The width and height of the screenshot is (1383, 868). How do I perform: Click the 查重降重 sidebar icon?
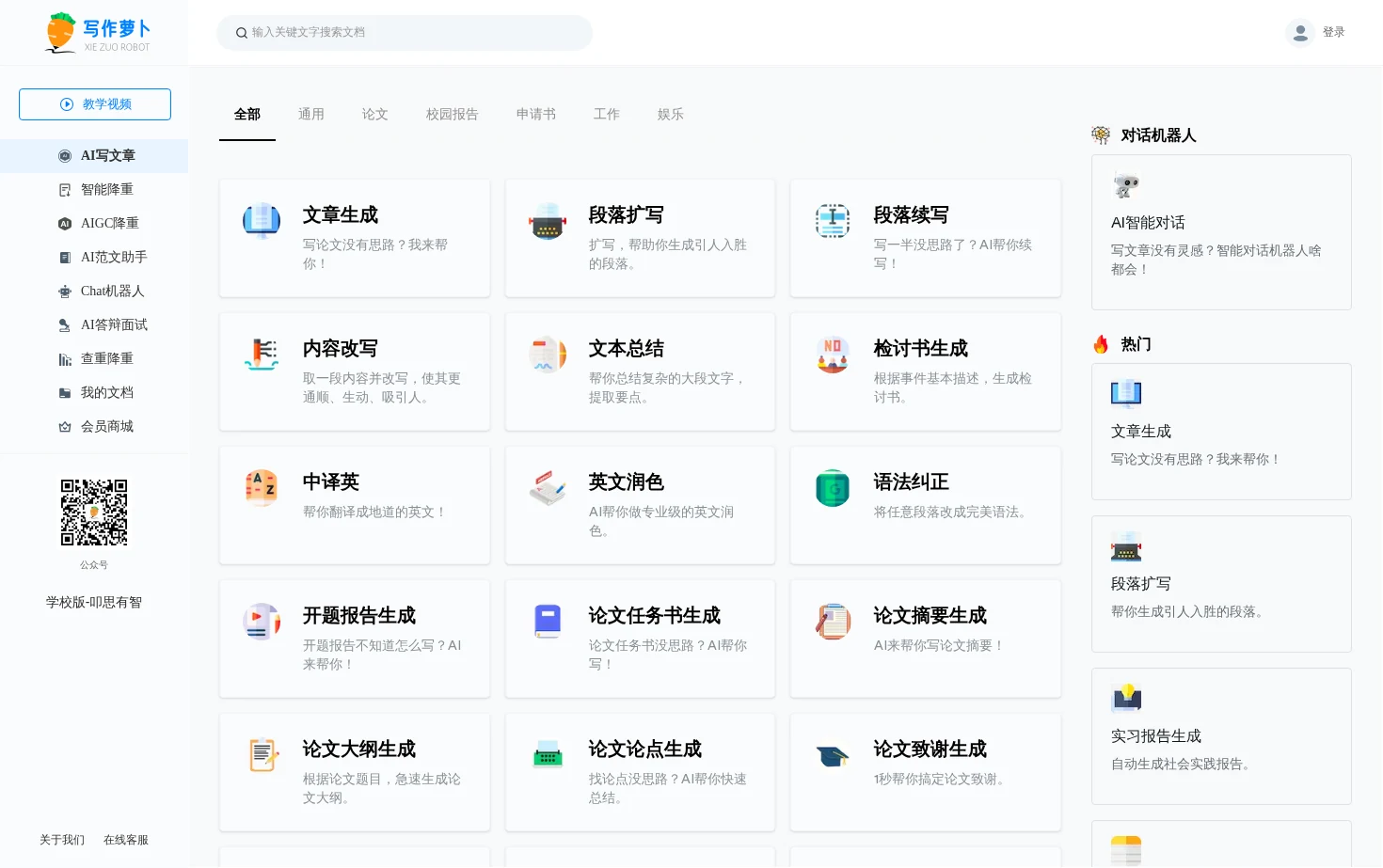tap(65, 359)
